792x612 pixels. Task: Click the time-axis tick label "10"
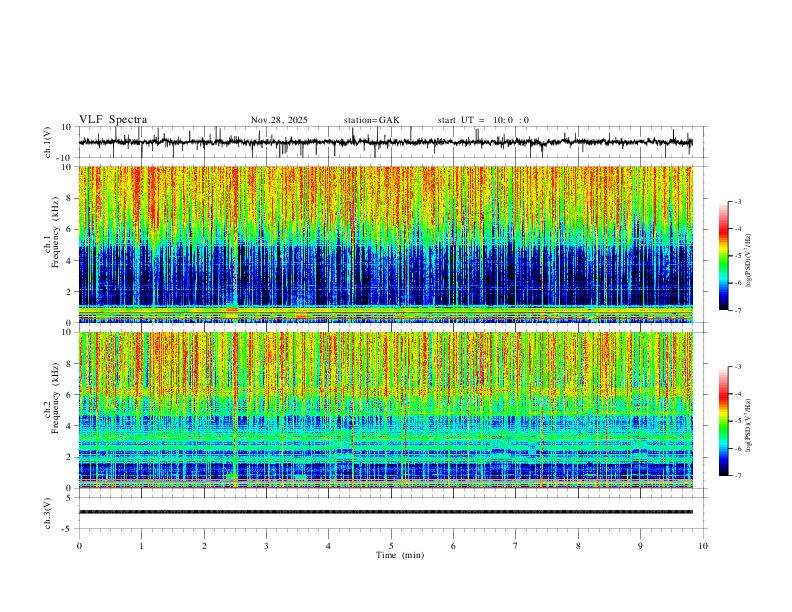[703, 546]
